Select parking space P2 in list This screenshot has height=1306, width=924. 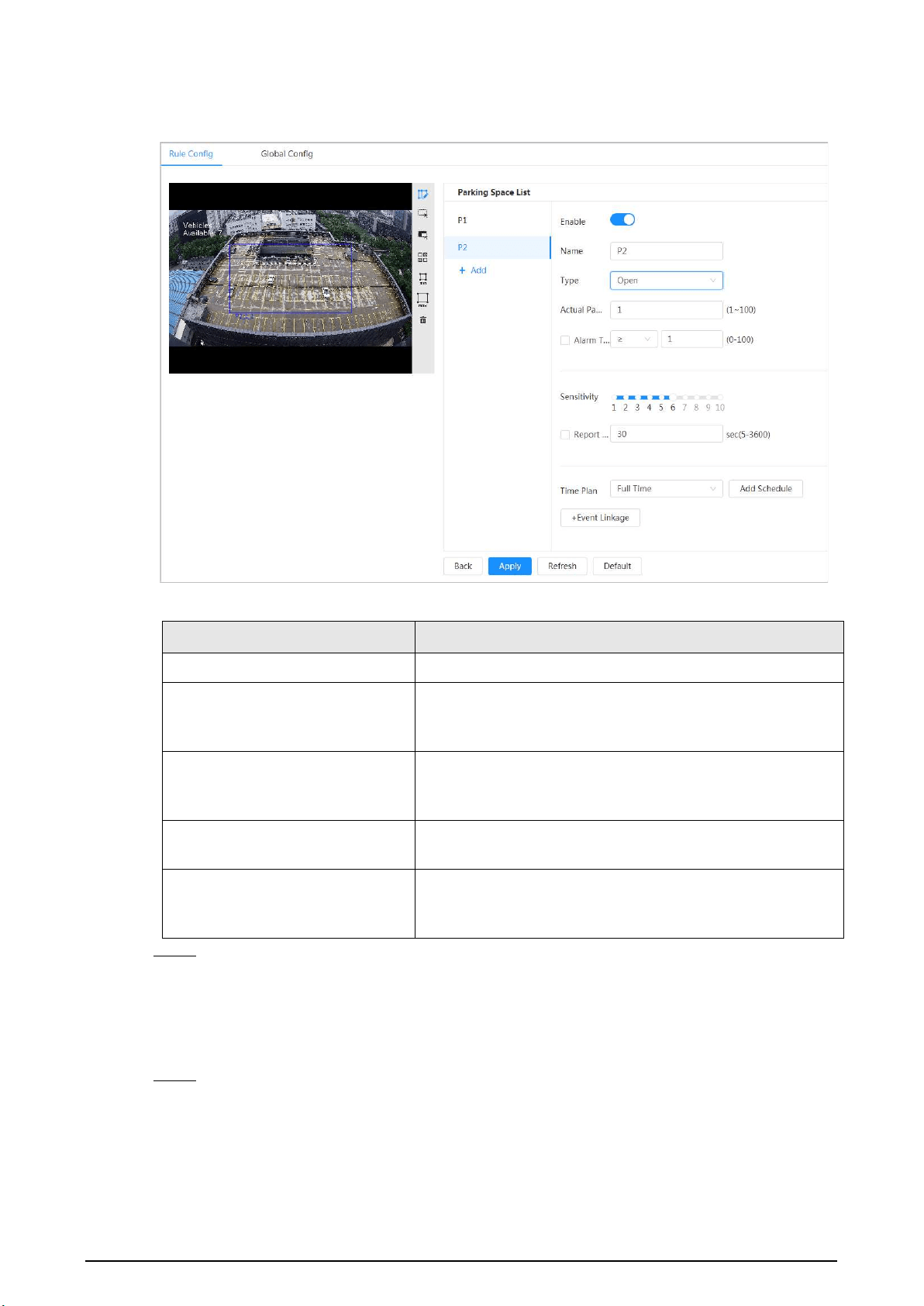pyautogui.click(x=497, y=248)
